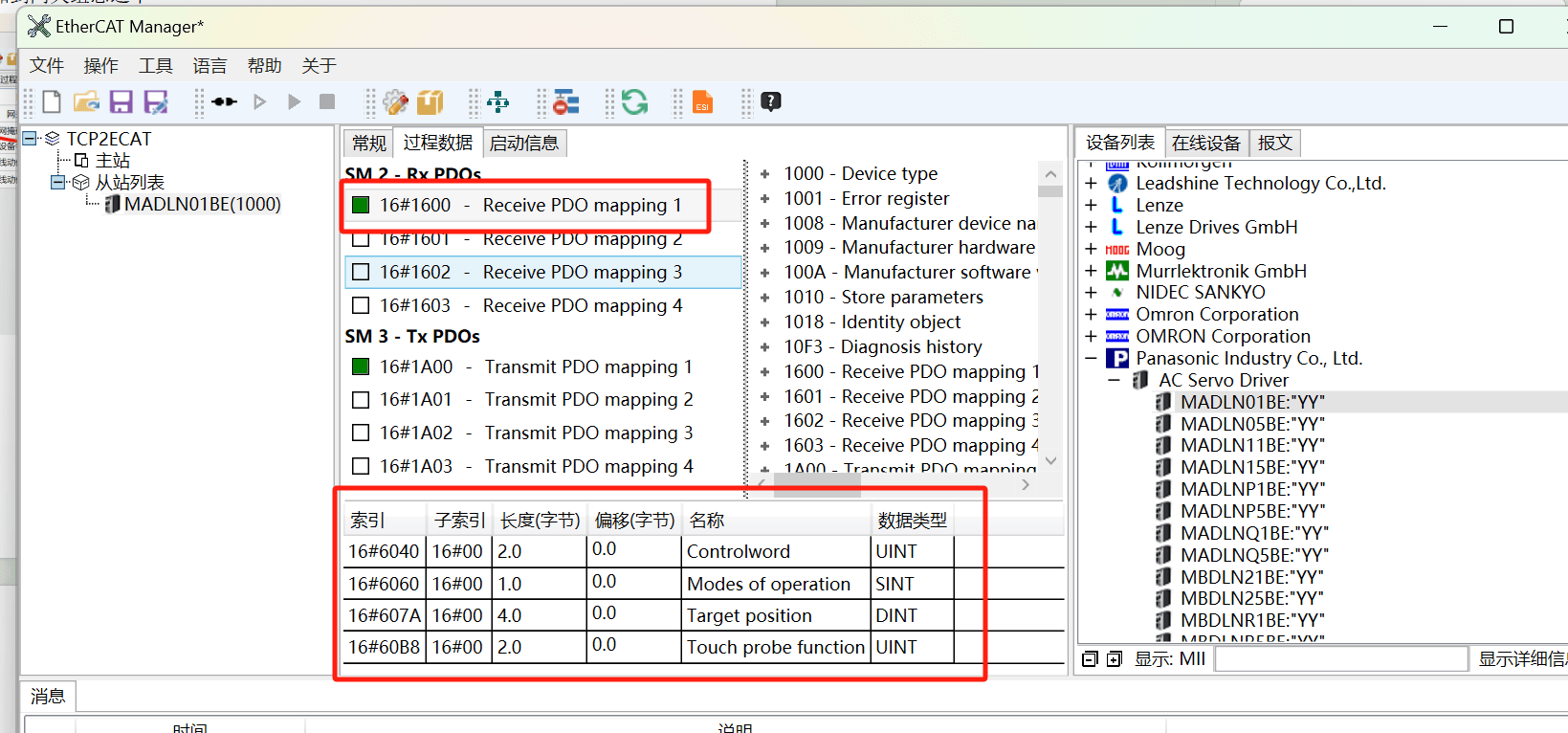Click the collapse-all icon beside 显示

point(1090,659)
